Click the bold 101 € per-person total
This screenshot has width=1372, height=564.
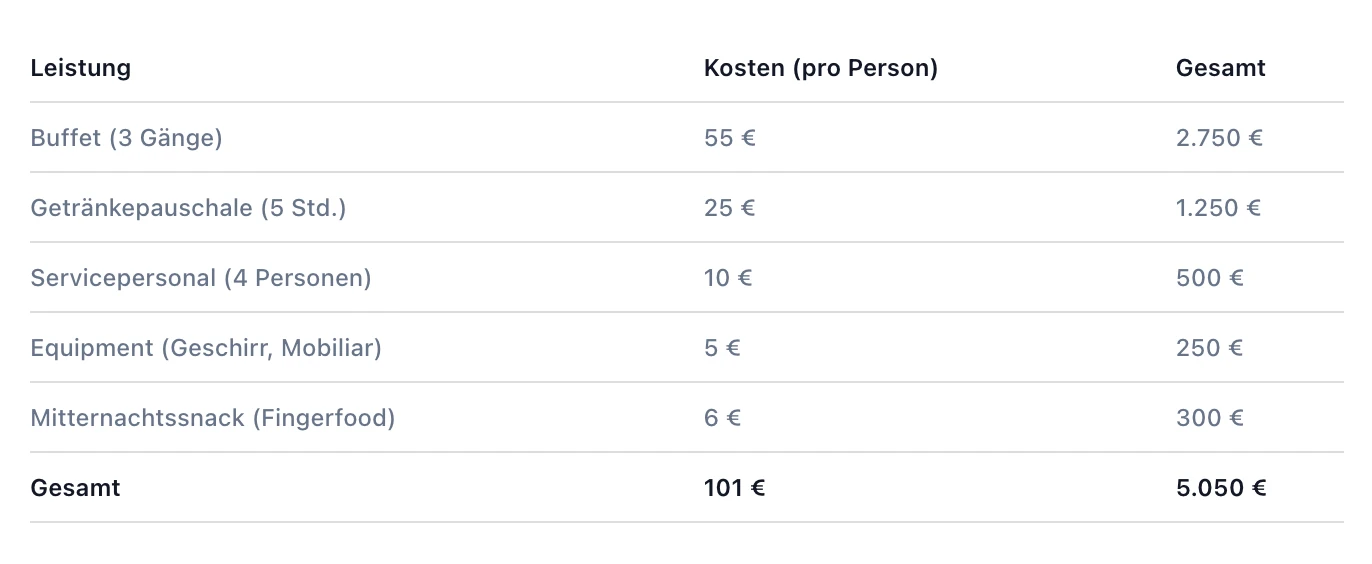pyautogui.click(x=734, y=488)
